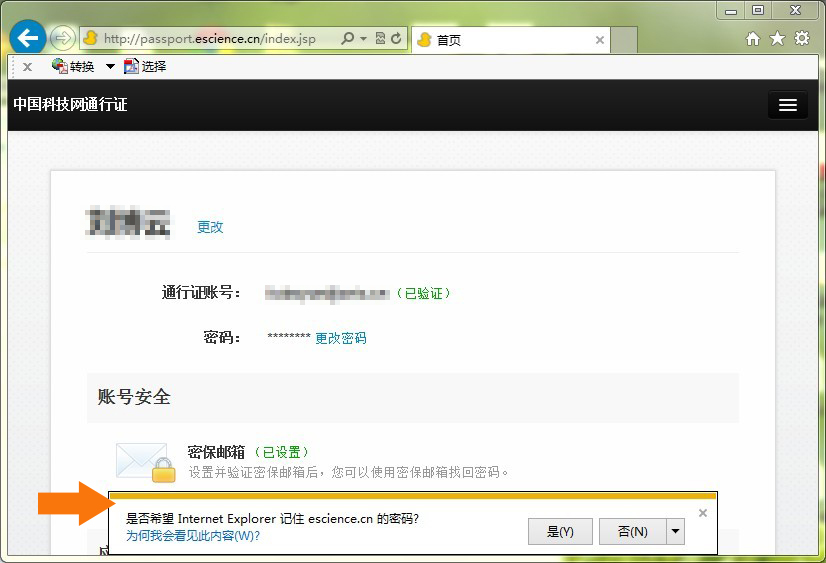This screenshot has width=826, height=563.
Task: Close the PDF toolbar with the X
Action: click(27, 67)
